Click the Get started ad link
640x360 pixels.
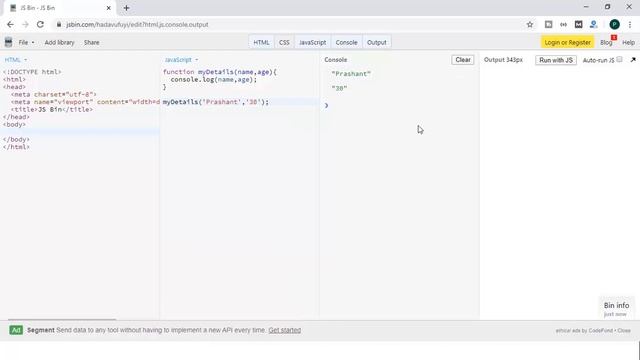coord(284,330)
